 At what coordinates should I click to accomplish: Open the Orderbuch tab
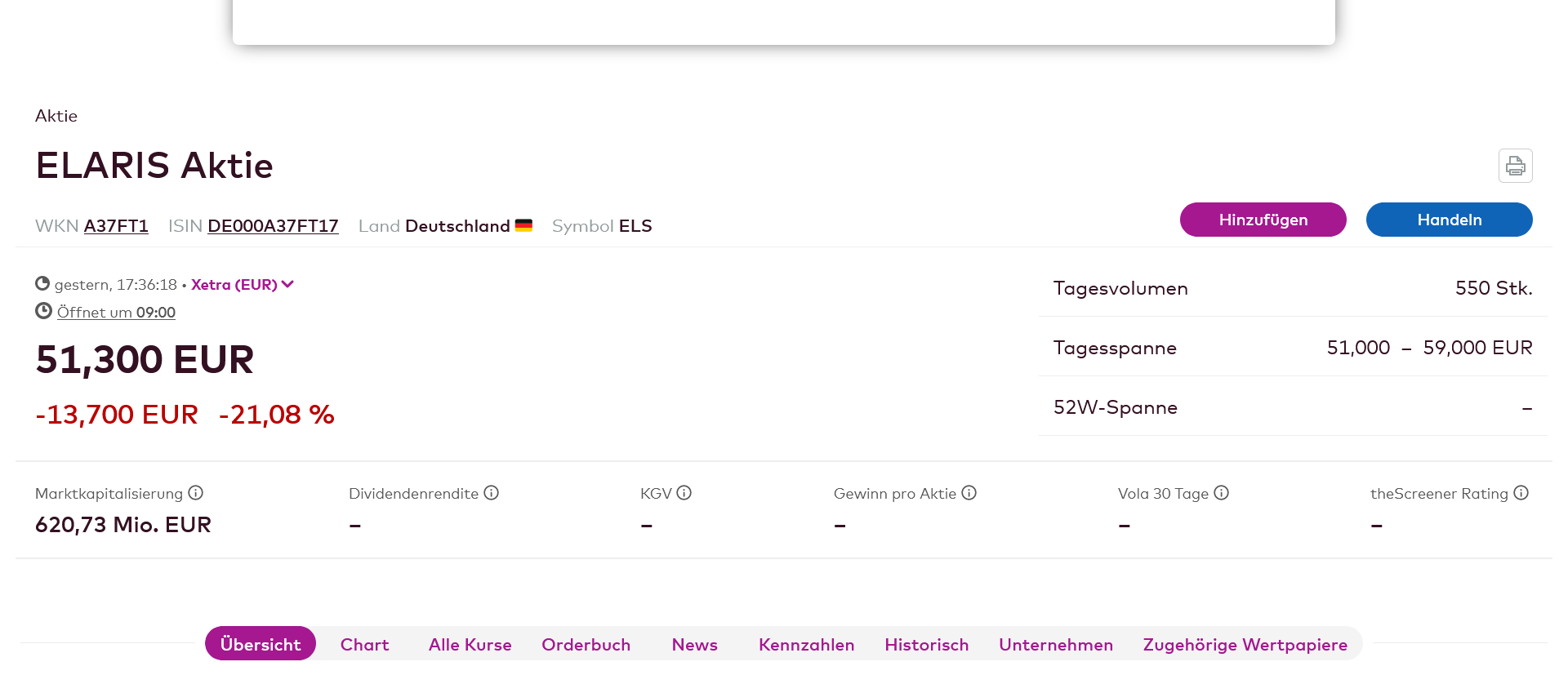(x=586, y=645)
